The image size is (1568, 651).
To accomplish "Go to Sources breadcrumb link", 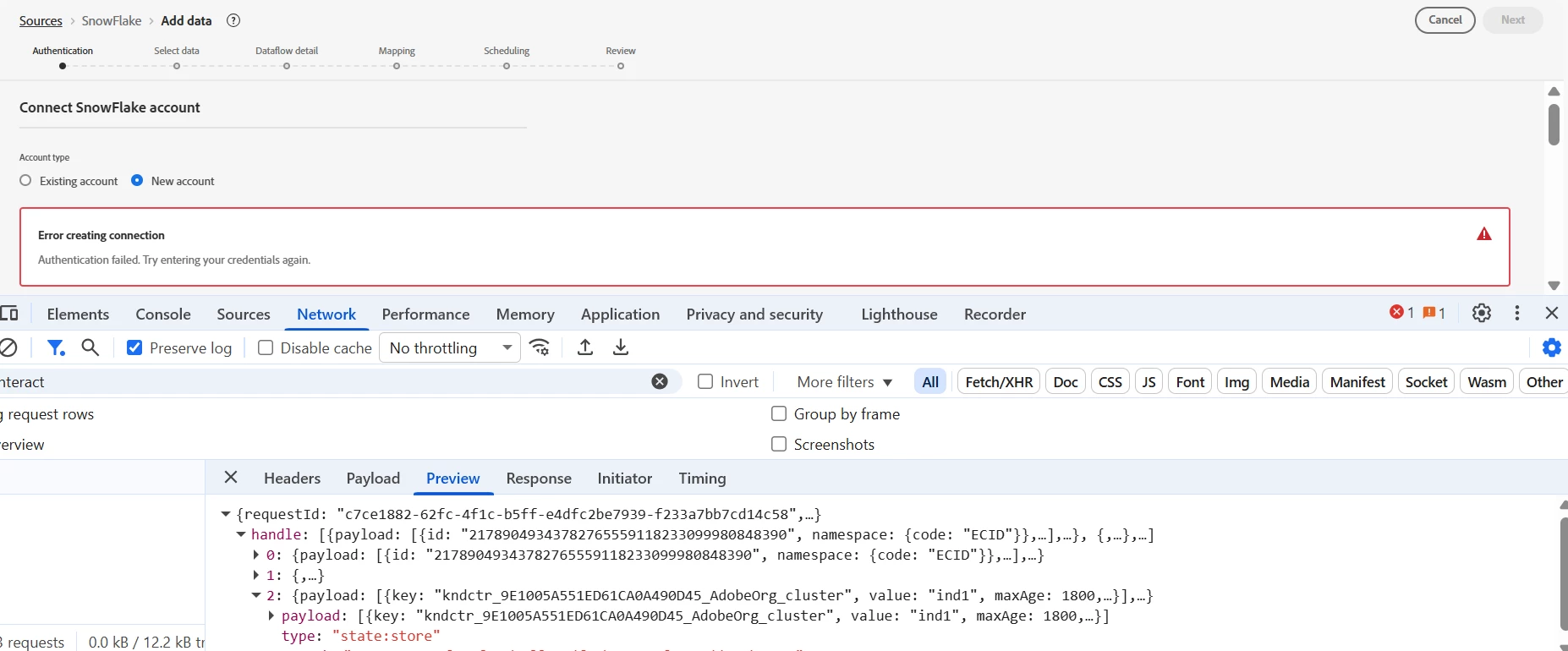I will pyautogui.click(x=41, y=20).
